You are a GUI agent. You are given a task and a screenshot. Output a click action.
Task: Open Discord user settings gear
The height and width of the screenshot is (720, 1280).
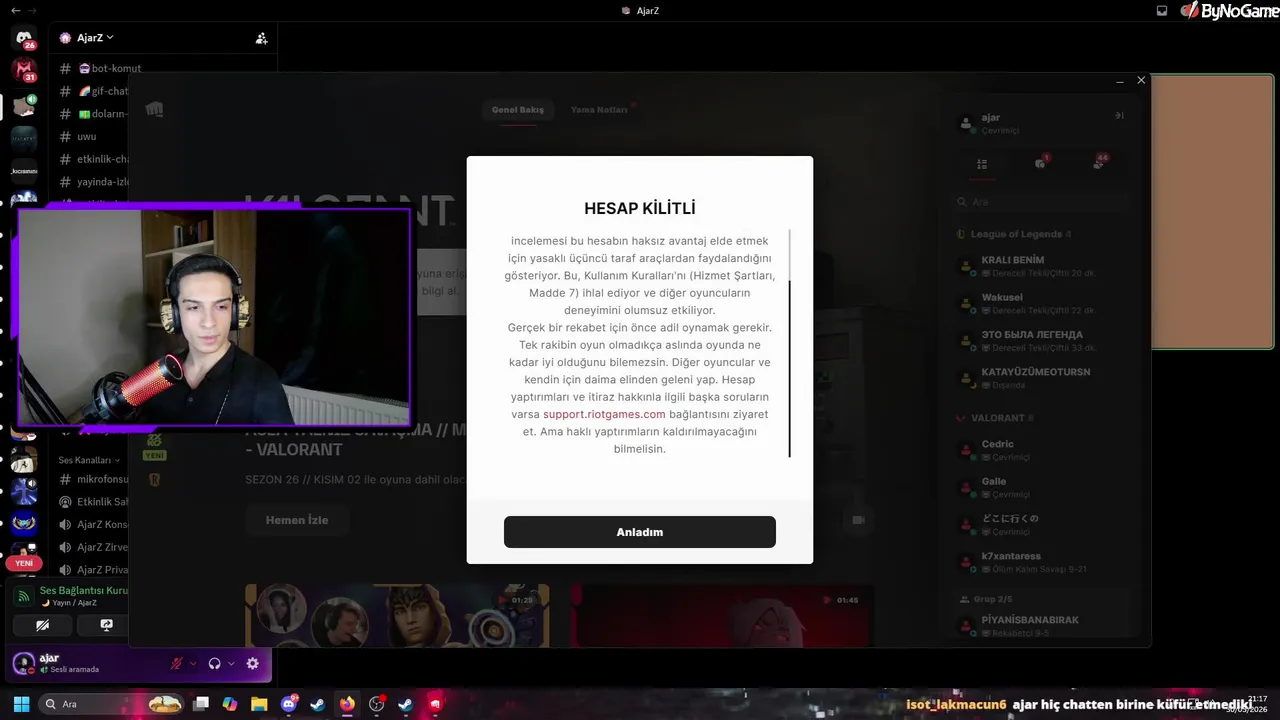click(252, 663)
